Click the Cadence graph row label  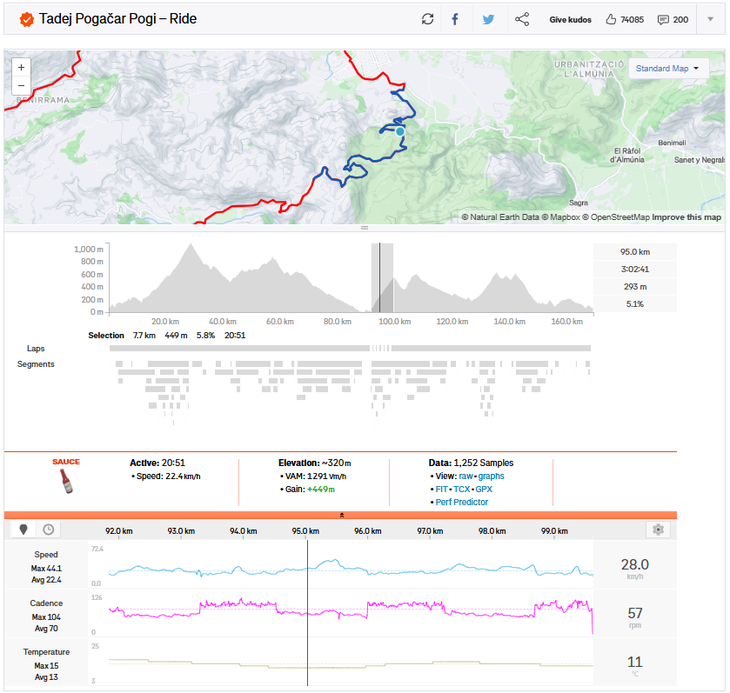(46, 603)
